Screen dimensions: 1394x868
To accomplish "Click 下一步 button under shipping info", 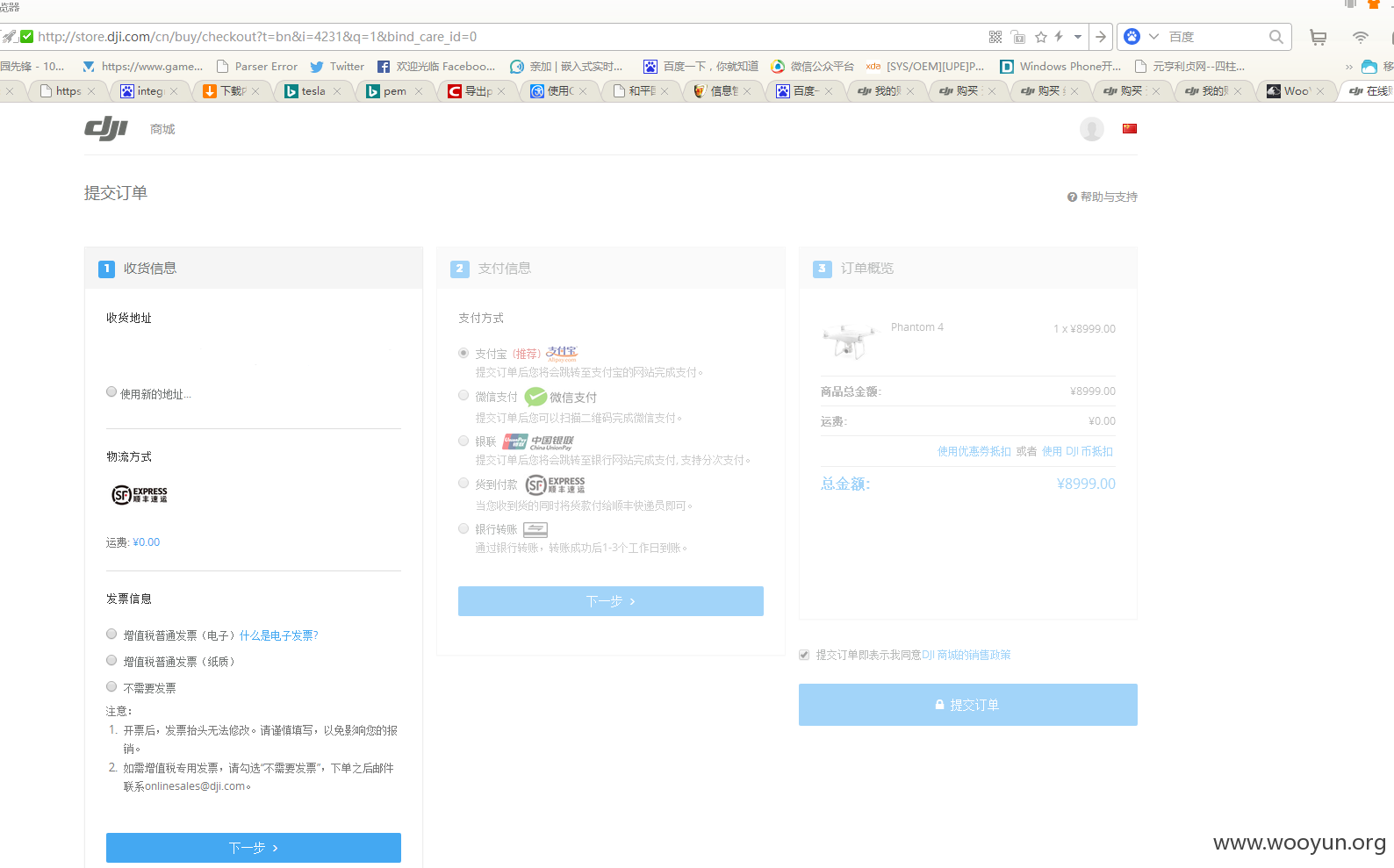I will pos(254,848).
